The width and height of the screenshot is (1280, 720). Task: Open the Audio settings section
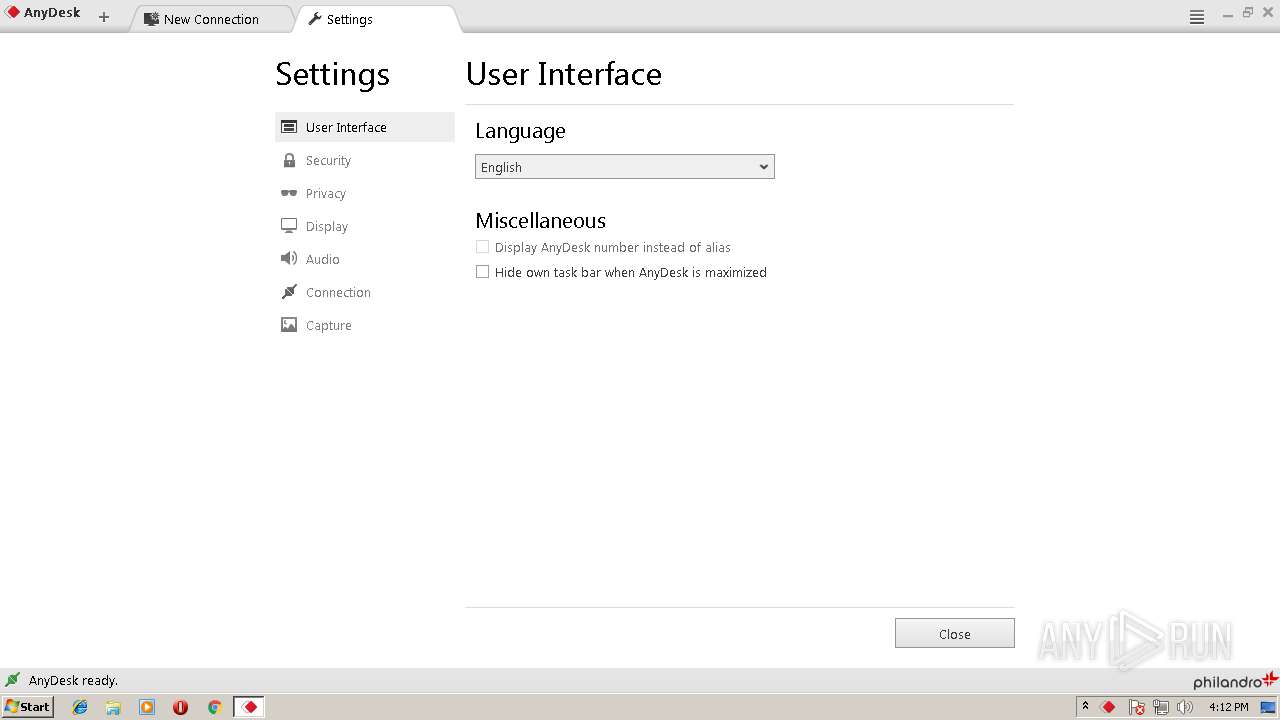point(364,259)
